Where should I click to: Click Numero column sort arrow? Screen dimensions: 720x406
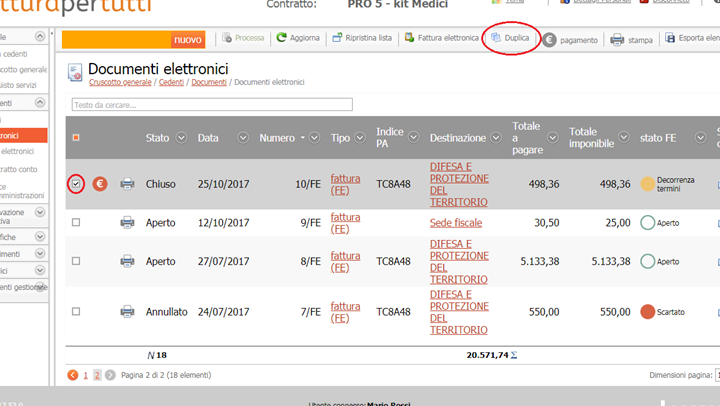coord(303,138)
